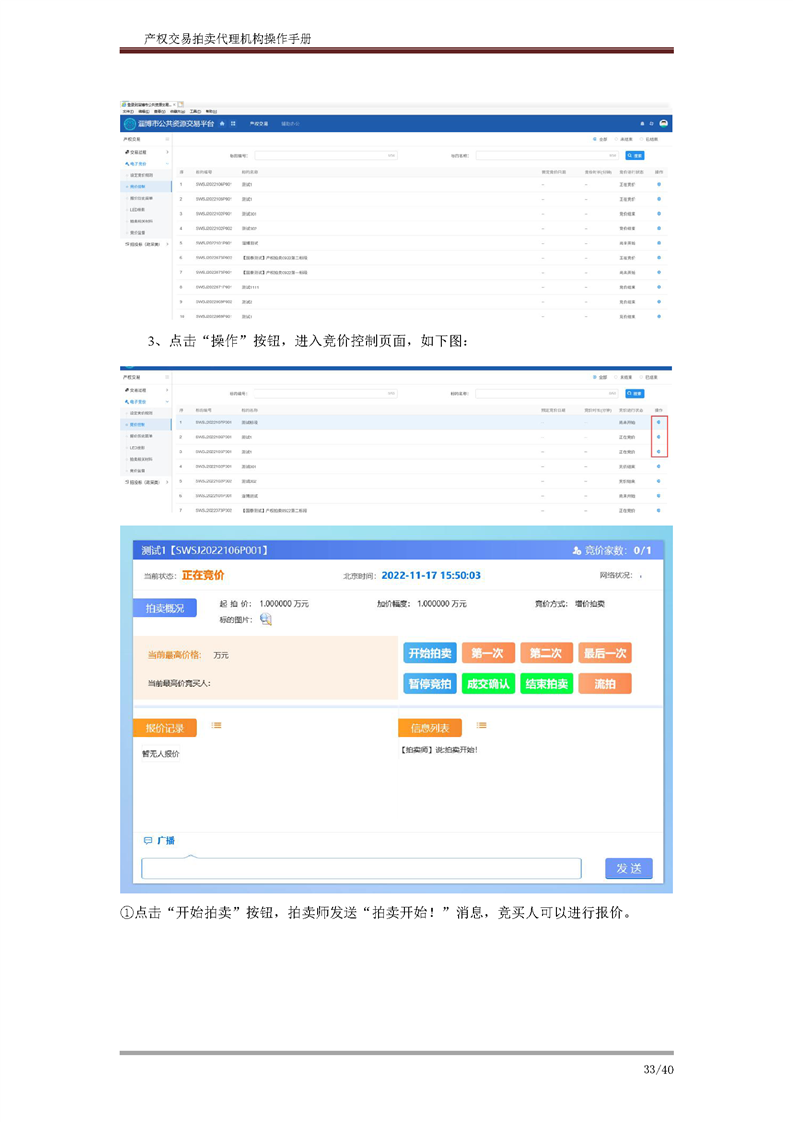This screenshot has height=1122, width=793.
Task: Click the home icon in the top platform header
Action: pos(221,123)
